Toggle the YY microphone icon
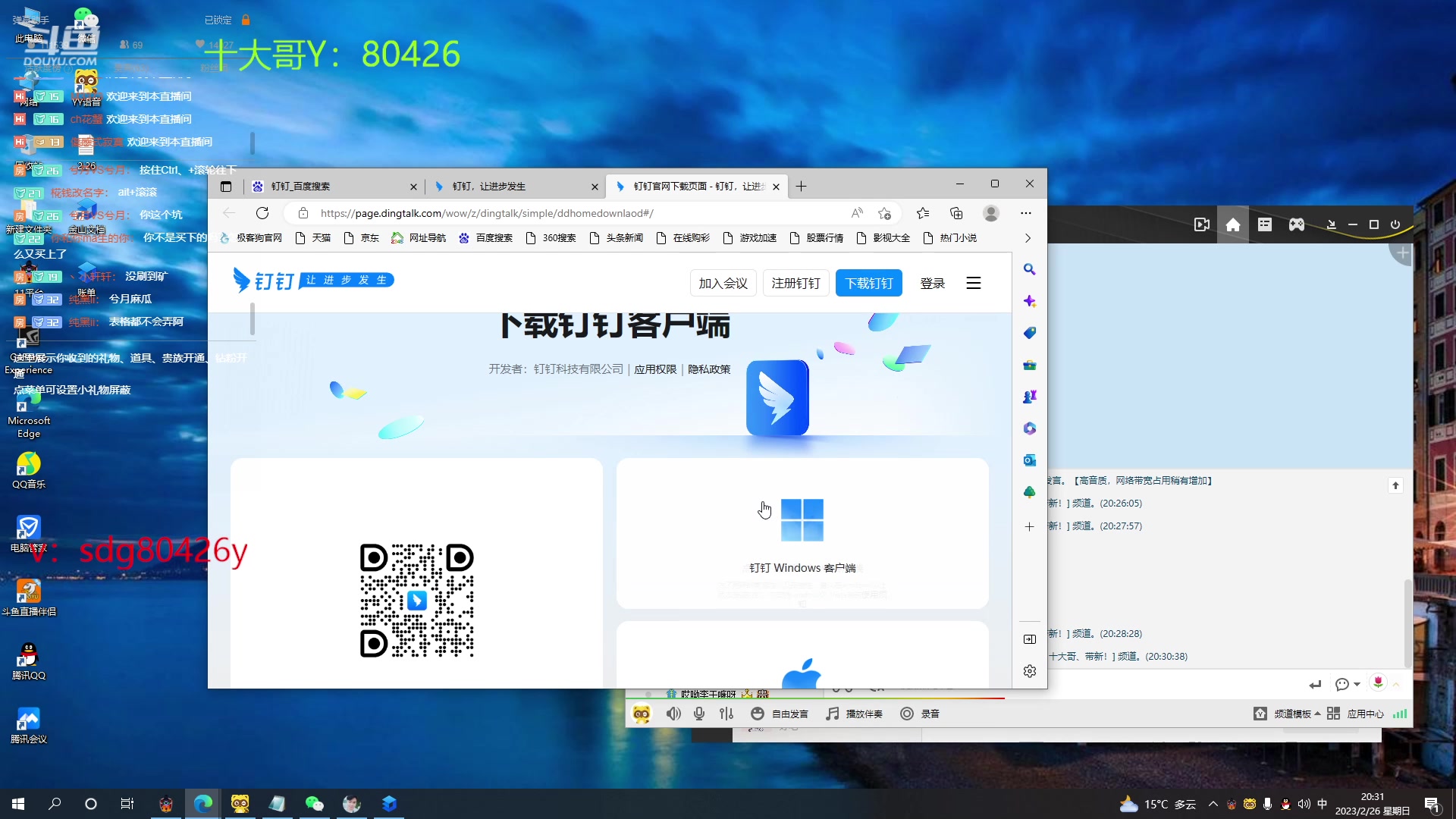The image size is (1456, 819). (x=699, y=714)
